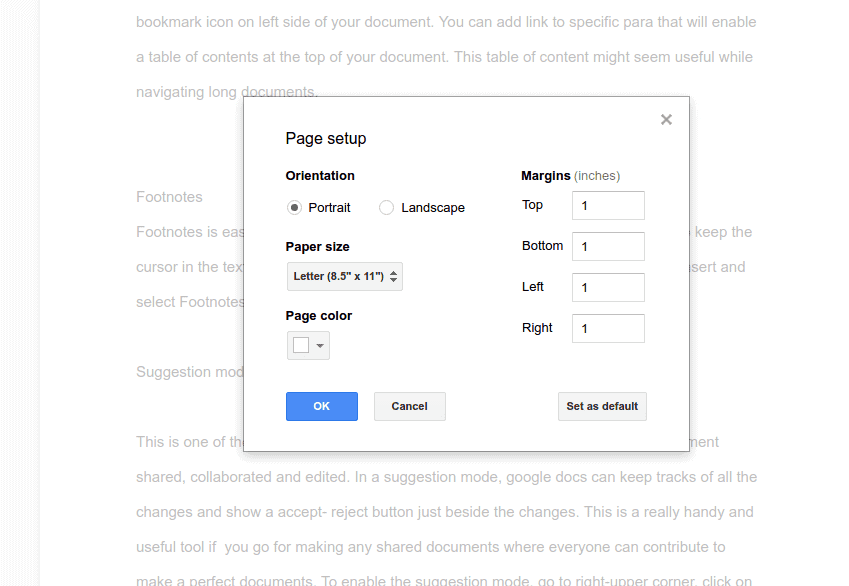The height and width of the screenshot is (586, 849).
Task: Click Set as default button
Action: point(602,406)
